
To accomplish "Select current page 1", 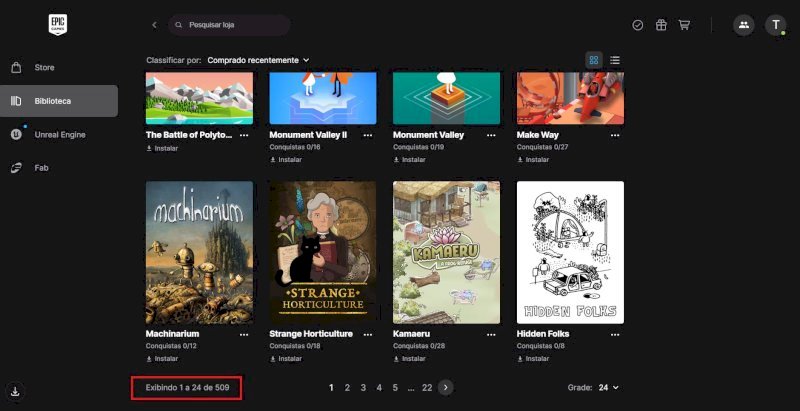I will pyautogui.click(x=331, y=388).
